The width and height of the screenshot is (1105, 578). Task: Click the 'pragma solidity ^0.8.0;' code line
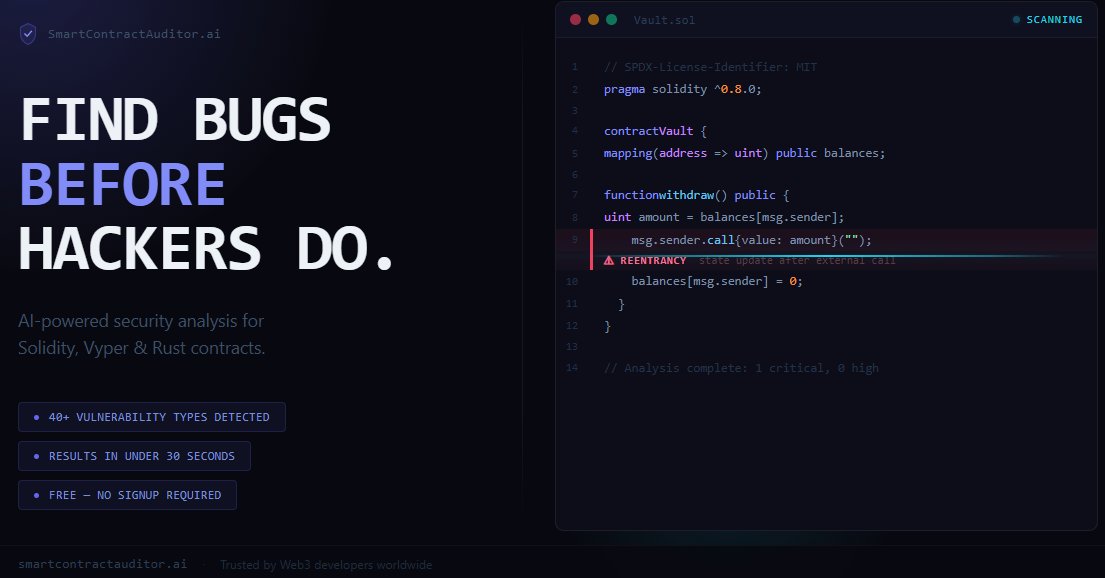[682, 90]
